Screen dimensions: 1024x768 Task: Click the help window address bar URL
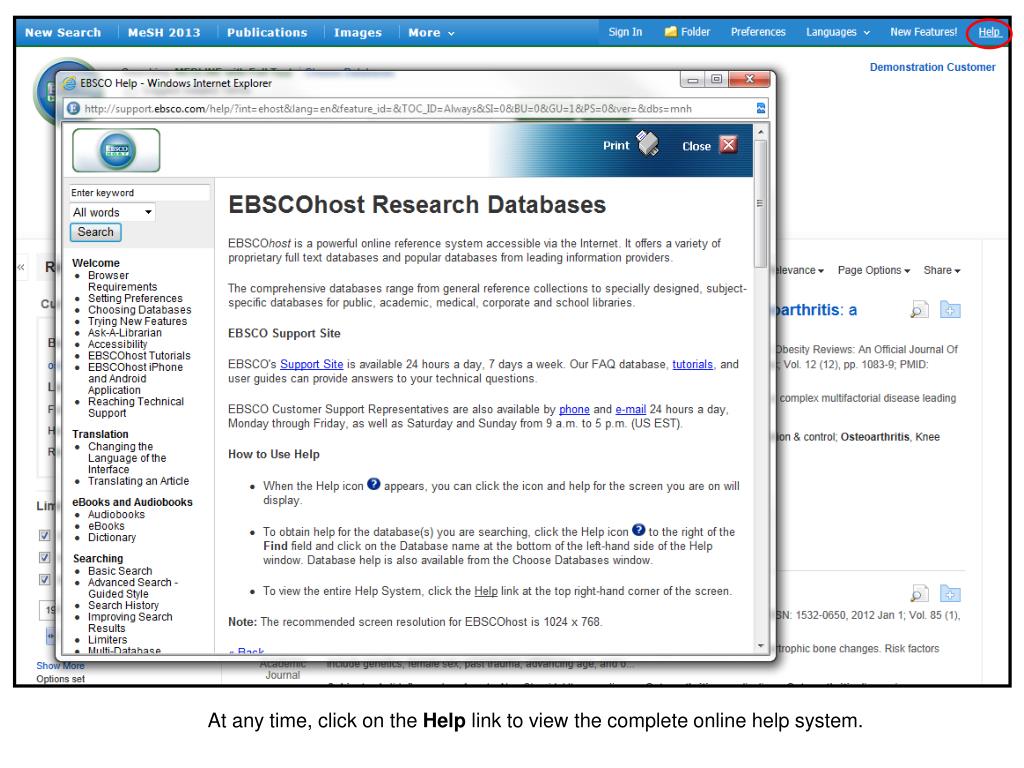[x=388, y=108]
